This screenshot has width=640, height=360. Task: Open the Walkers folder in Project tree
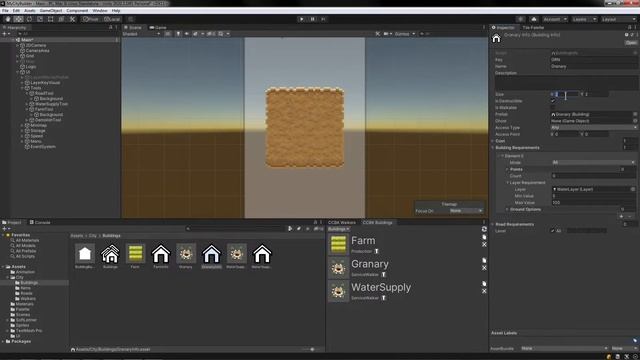28,298
